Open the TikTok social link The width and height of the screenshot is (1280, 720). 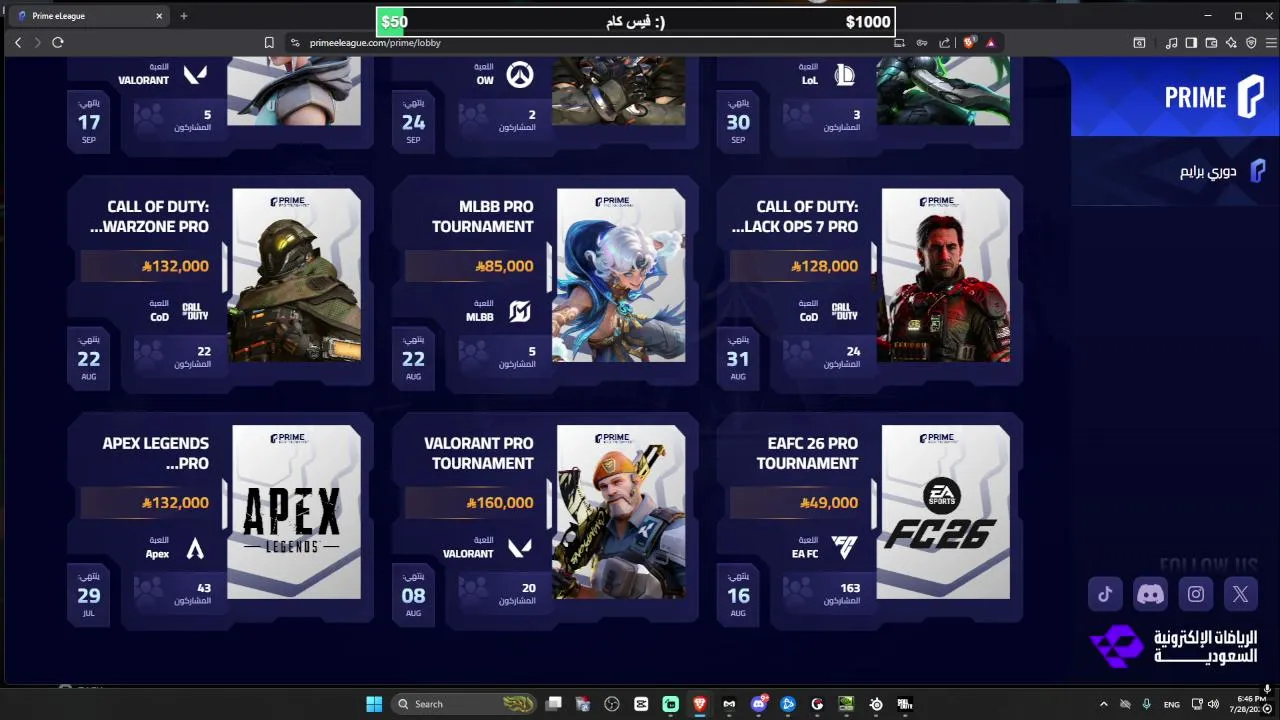point(1105,594)
